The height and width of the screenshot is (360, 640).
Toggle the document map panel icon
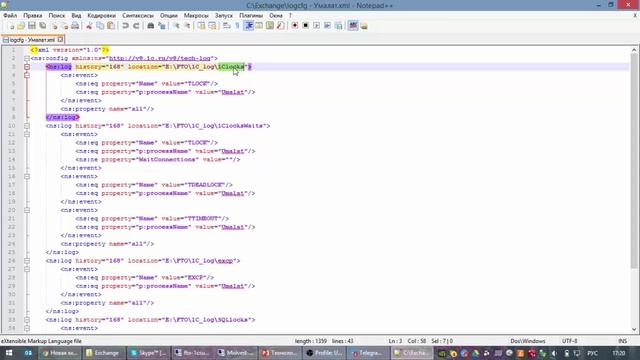270,26
